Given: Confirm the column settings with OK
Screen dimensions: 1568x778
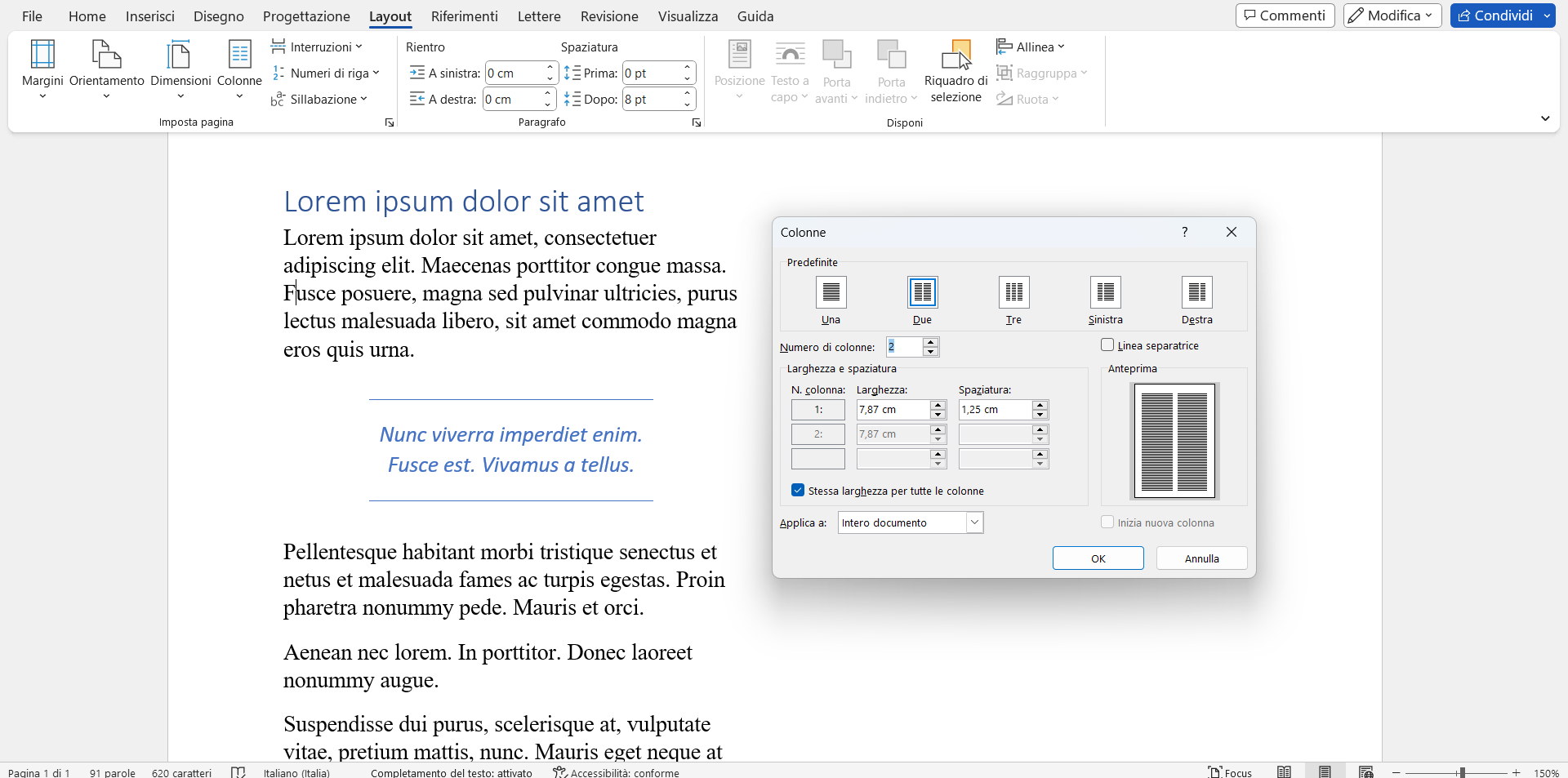Looking at the screenshot, I should point(1098,558).
